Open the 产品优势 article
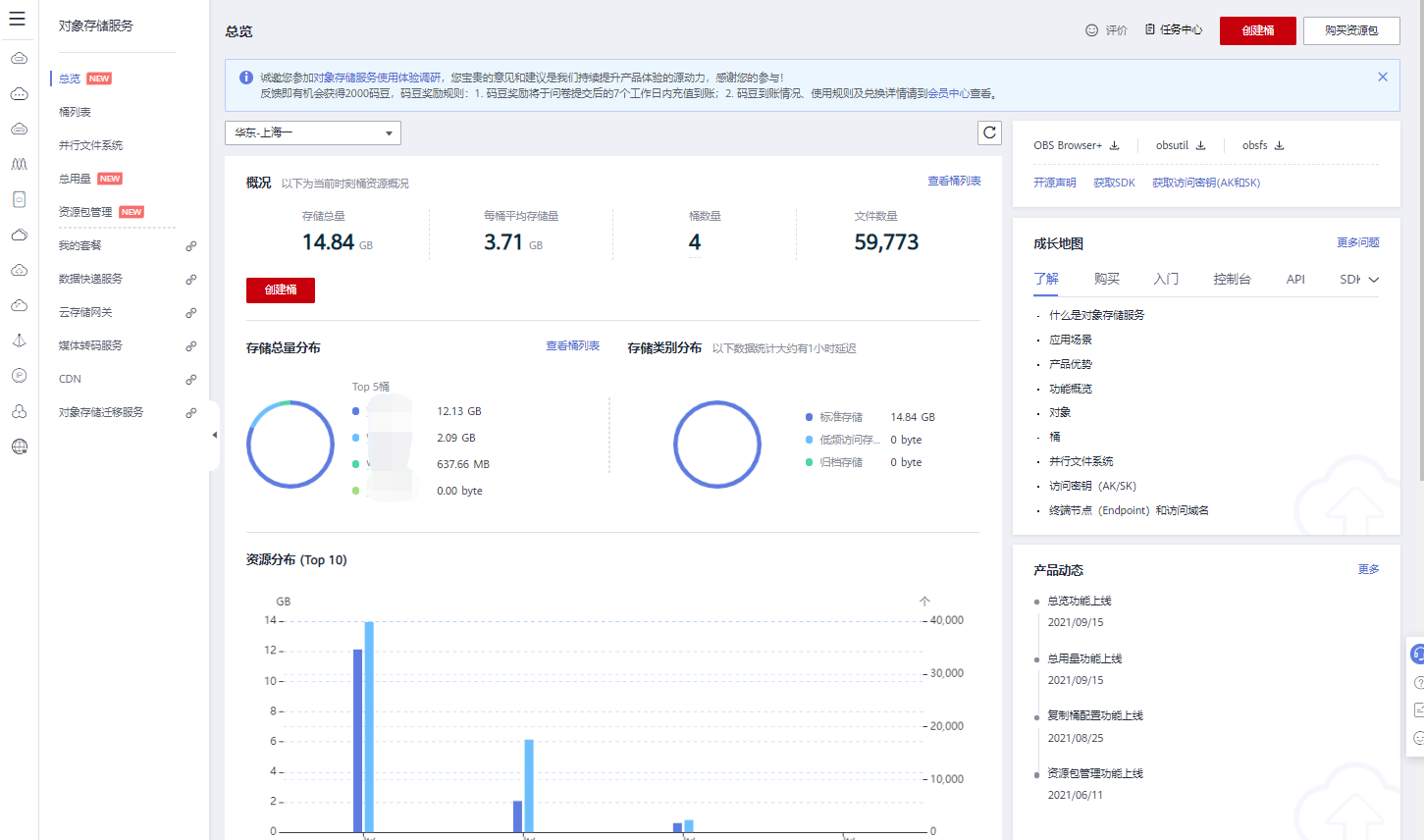Image resolution: width=1424 pixels, height=840 pixels. (1071, 364)
